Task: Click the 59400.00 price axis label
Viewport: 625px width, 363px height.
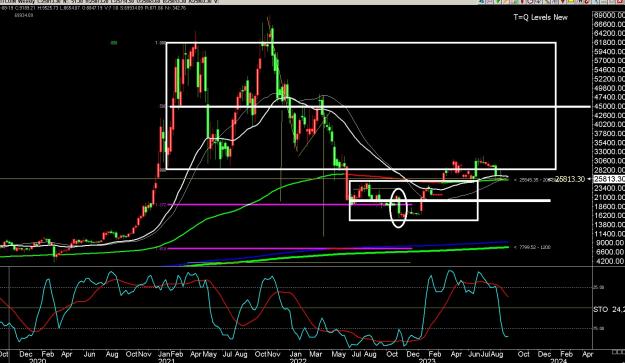Action: pyautogui.click(x=609, y=52)
